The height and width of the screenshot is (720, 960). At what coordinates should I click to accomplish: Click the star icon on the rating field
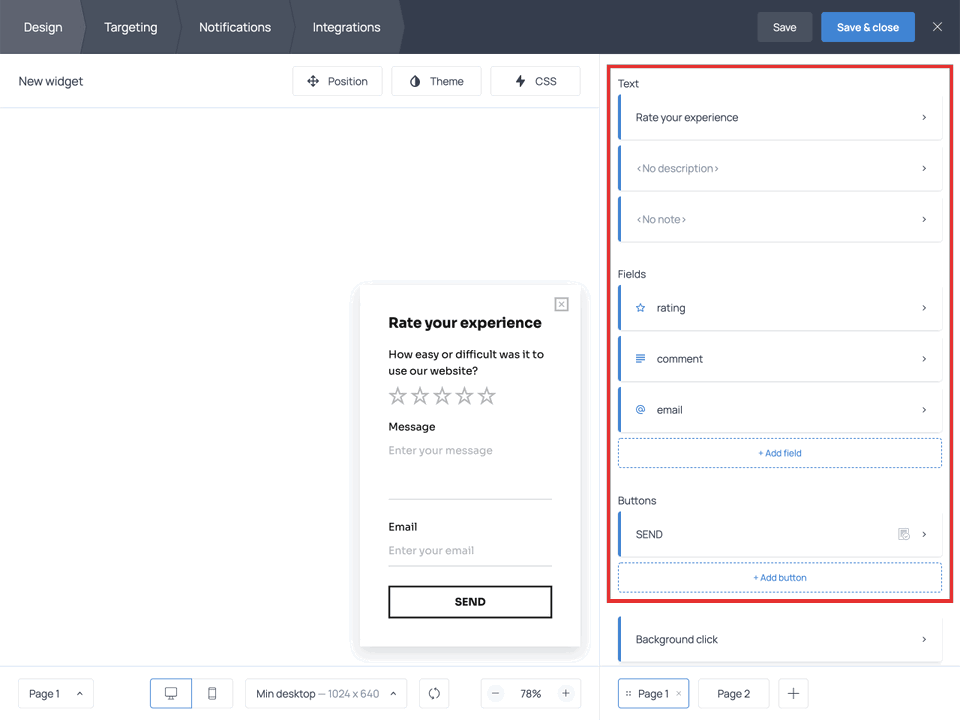click(x=642, y=308)
